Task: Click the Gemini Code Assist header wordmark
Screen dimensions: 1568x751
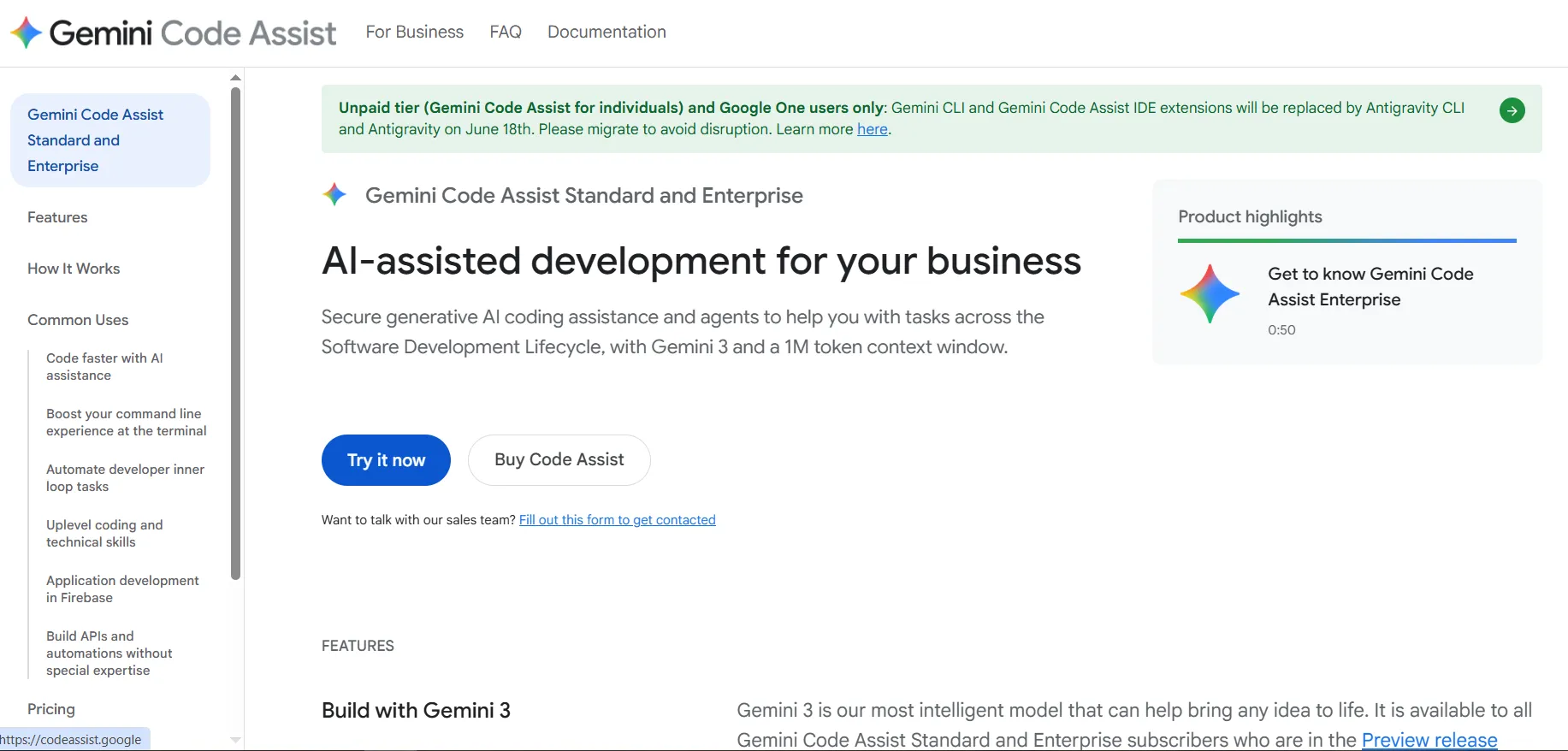Action: [x=192, y=33]
